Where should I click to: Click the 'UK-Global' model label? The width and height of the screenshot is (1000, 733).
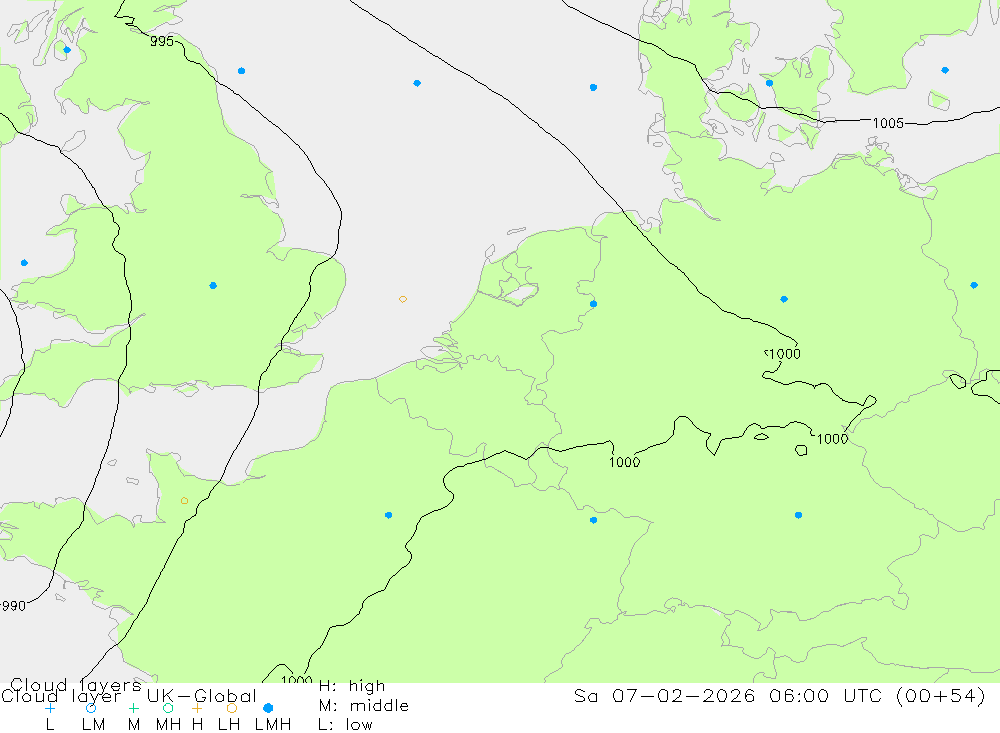[202, 696]
